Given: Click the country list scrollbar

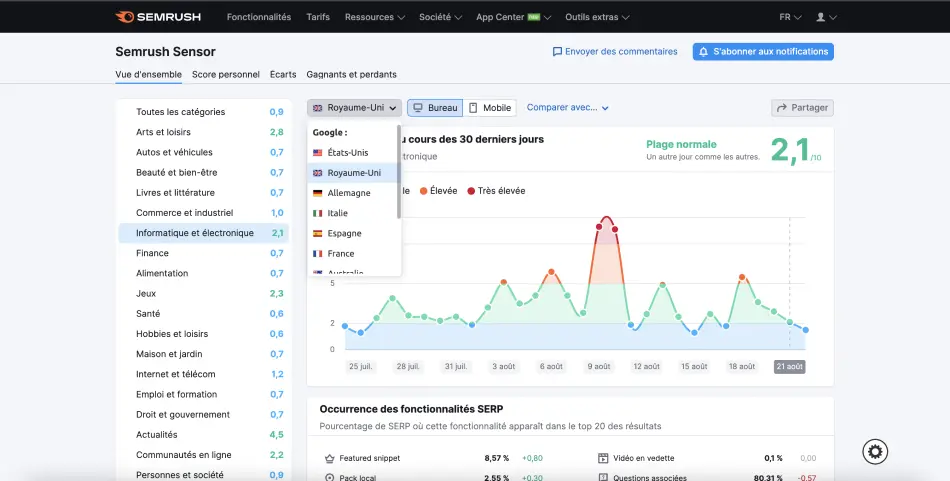Looking at the screenshot, I should coord(399,172).
